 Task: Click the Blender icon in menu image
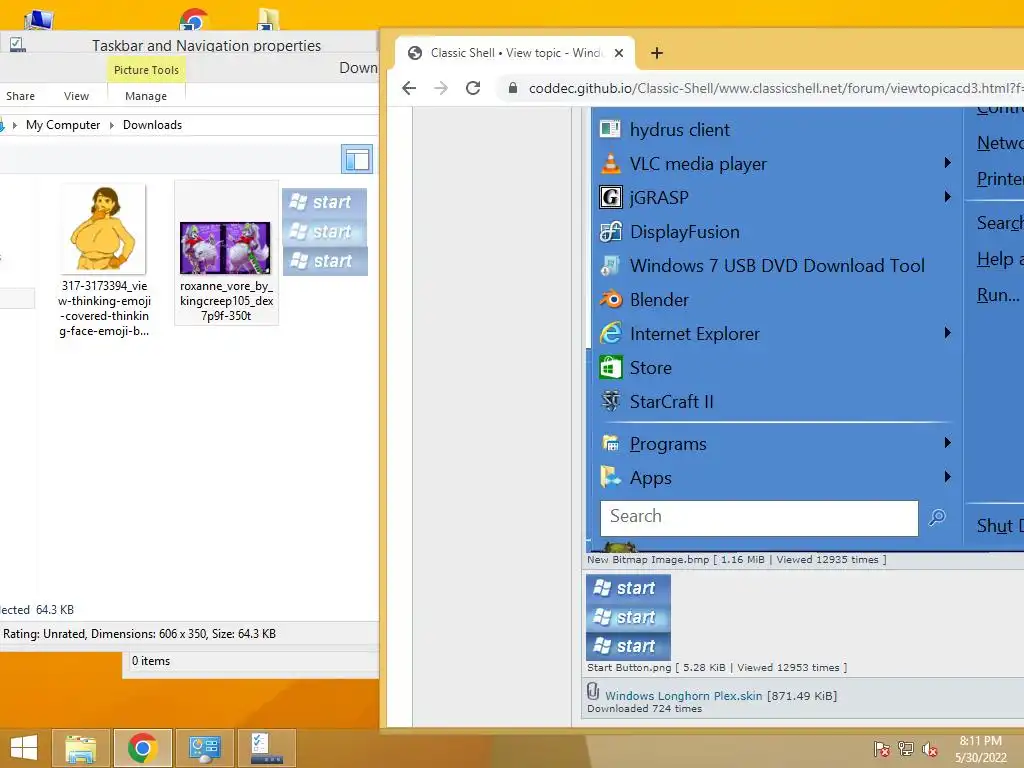[x=611, y=299]
